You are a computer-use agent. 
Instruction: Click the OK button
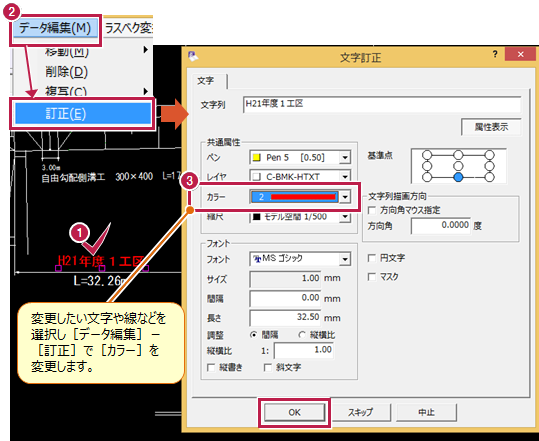point(295,412)
